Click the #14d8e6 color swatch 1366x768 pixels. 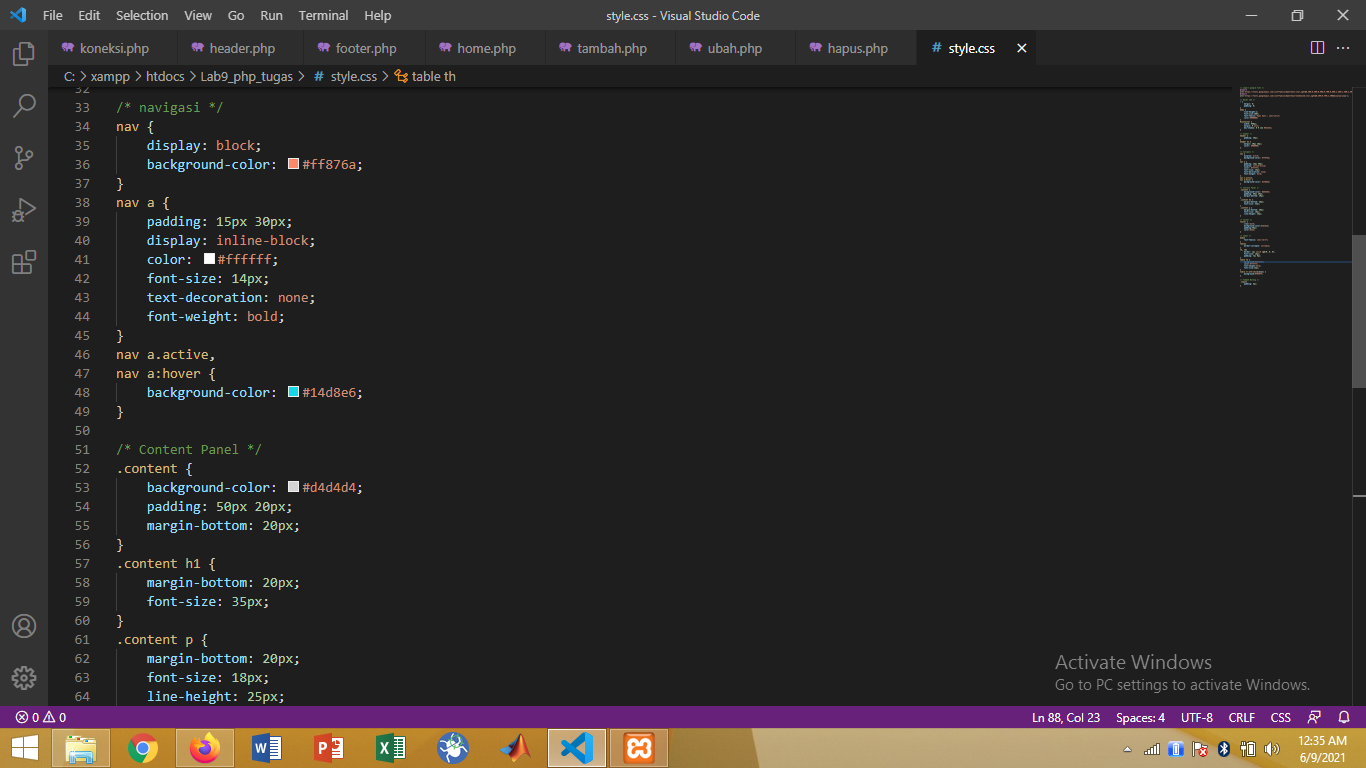[x=294, y=392]
